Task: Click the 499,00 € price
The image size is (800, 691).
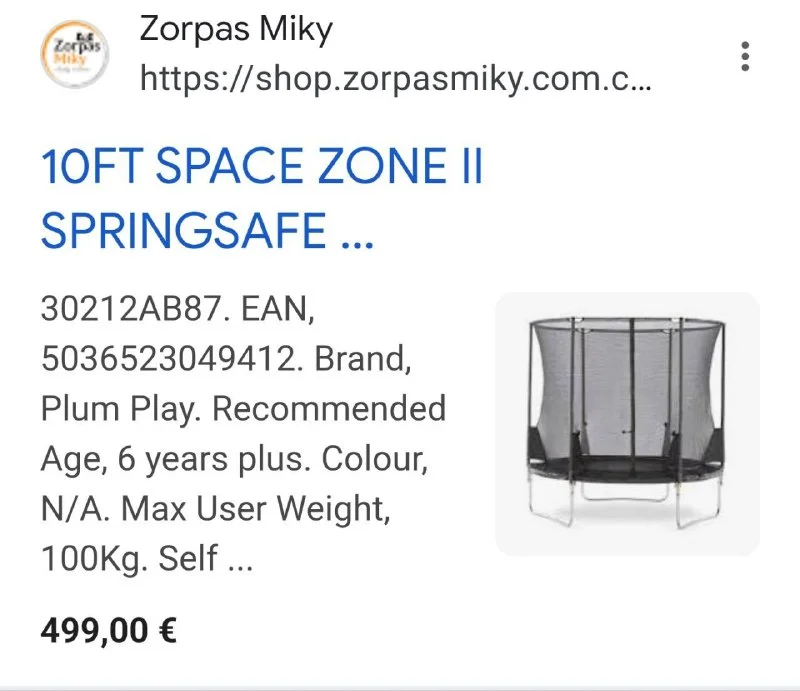Action: [109, 631]
